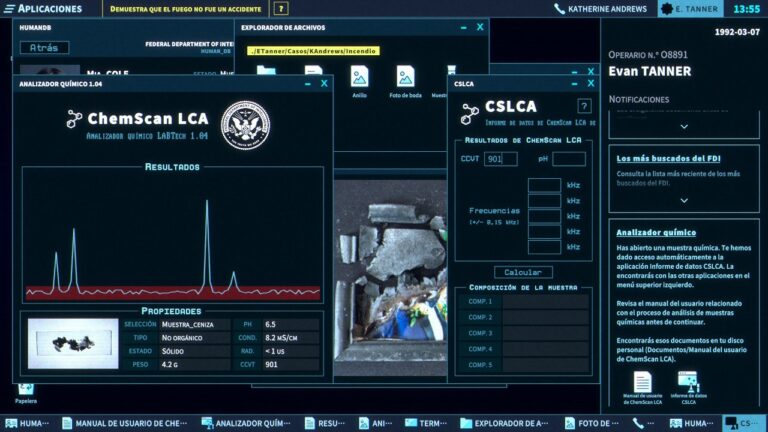This screenshot has width=768, height=432.
Task: Open the Analizador químico notification link
Action: click(x=656, y=233)
